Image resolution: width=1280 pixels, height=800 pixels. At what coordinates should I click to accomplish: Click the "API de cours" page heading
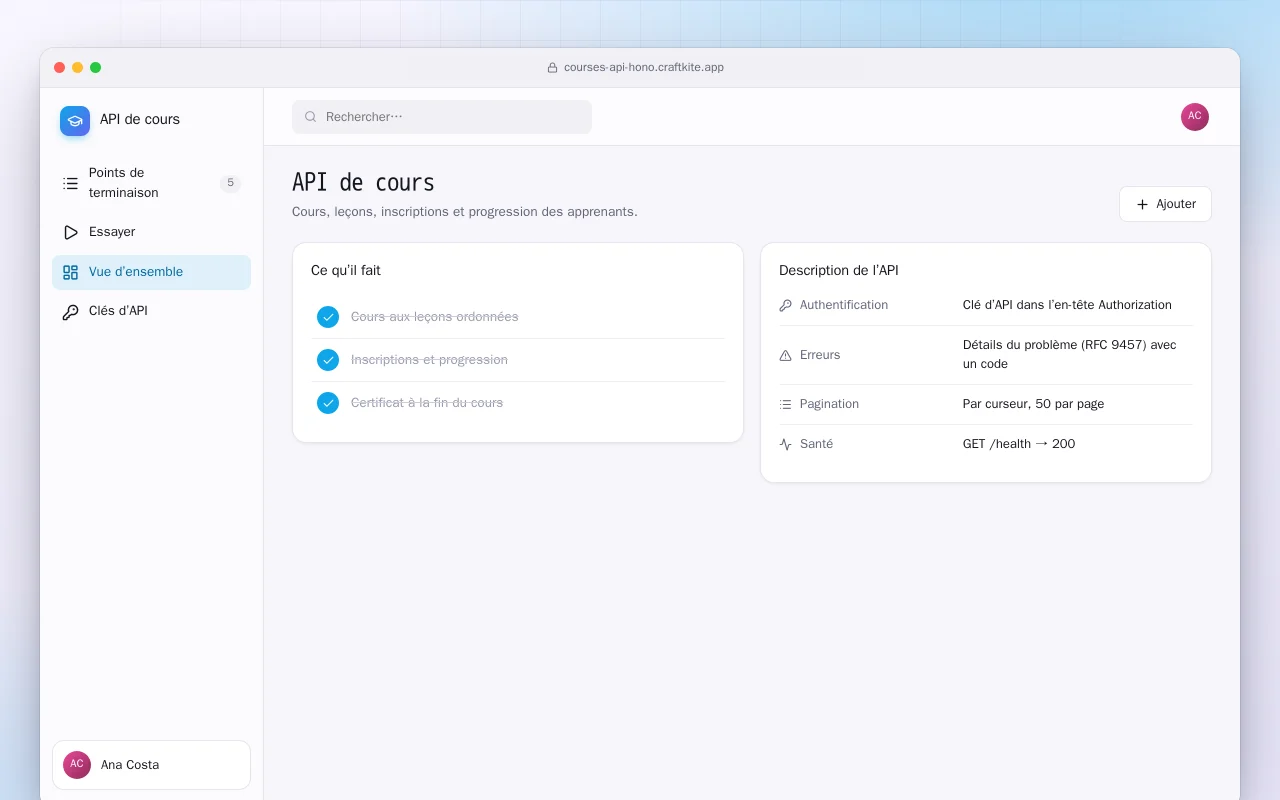[363, 183]
